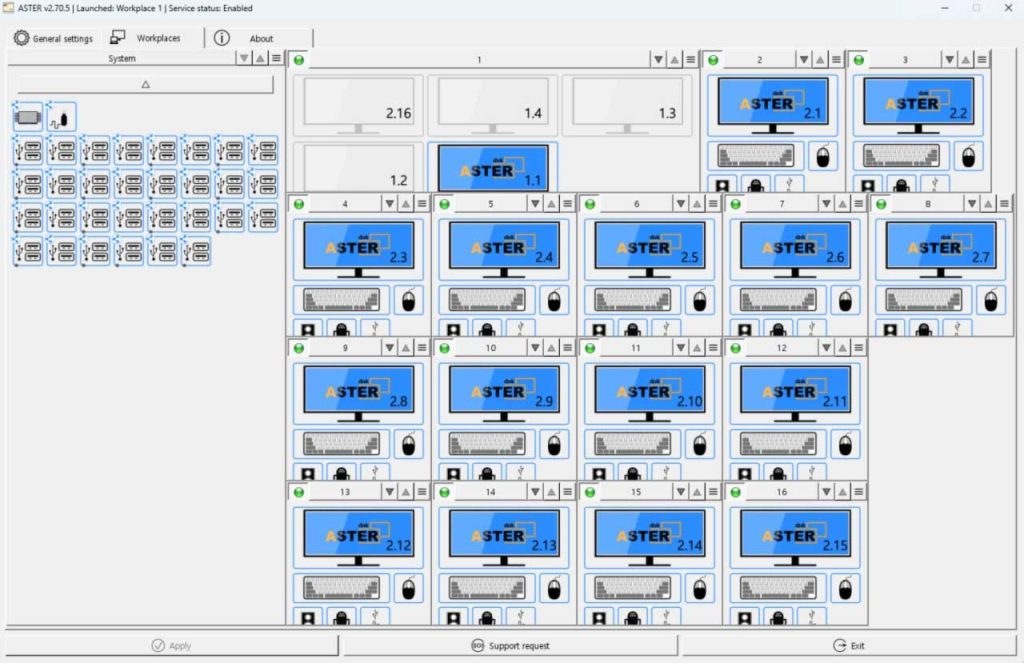1024x663 pixels.
Task: Select inactive monitor 2.16
Action: 359,105
